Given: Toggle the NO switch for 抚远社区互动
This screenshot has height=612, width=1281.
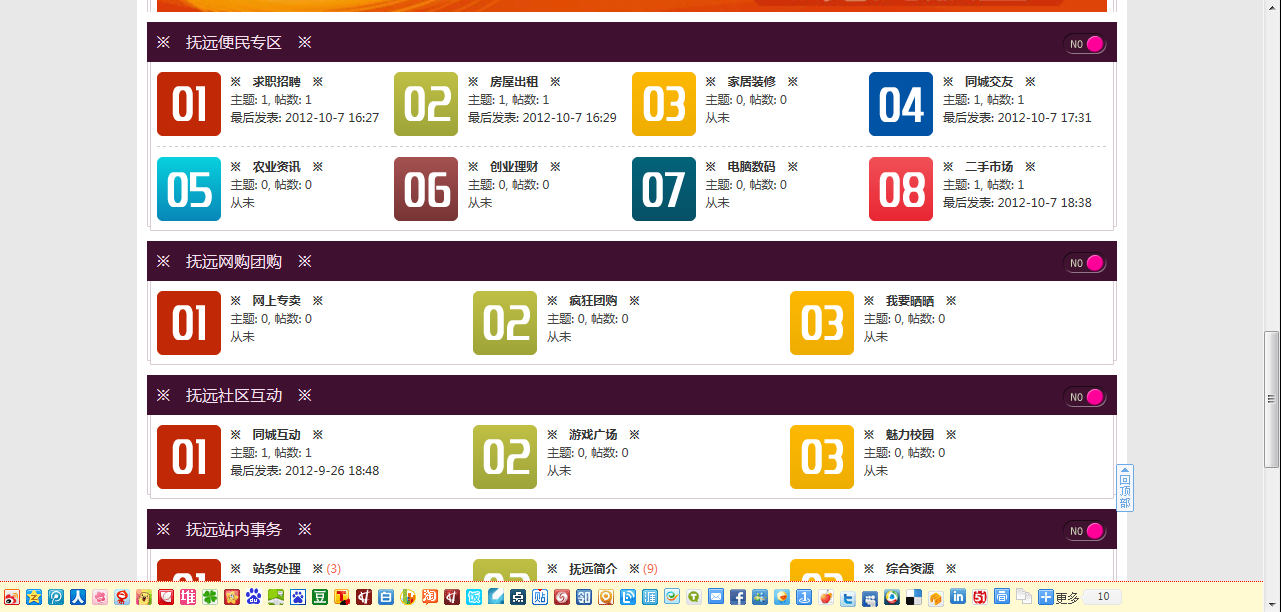Looking at the screenshot, I should click(x=1085, y=397).
